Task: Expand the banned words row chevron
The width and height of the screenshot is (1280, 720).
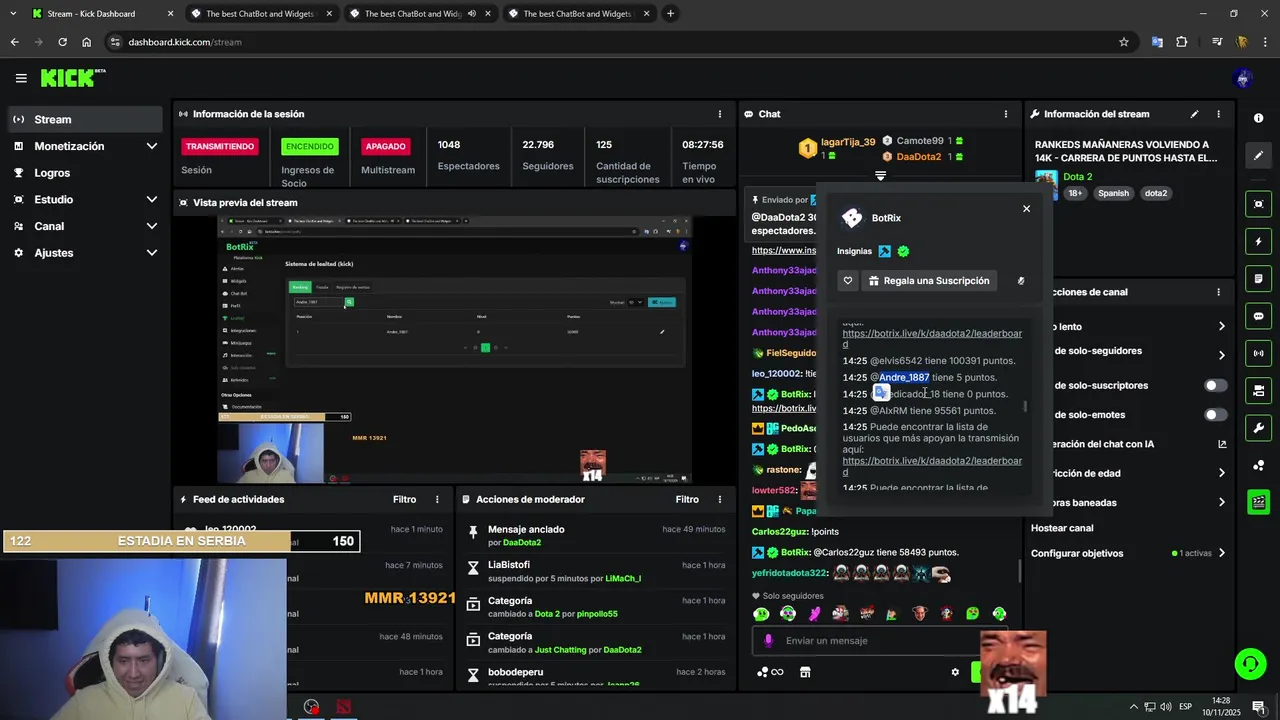Action: click(1221, 502)
